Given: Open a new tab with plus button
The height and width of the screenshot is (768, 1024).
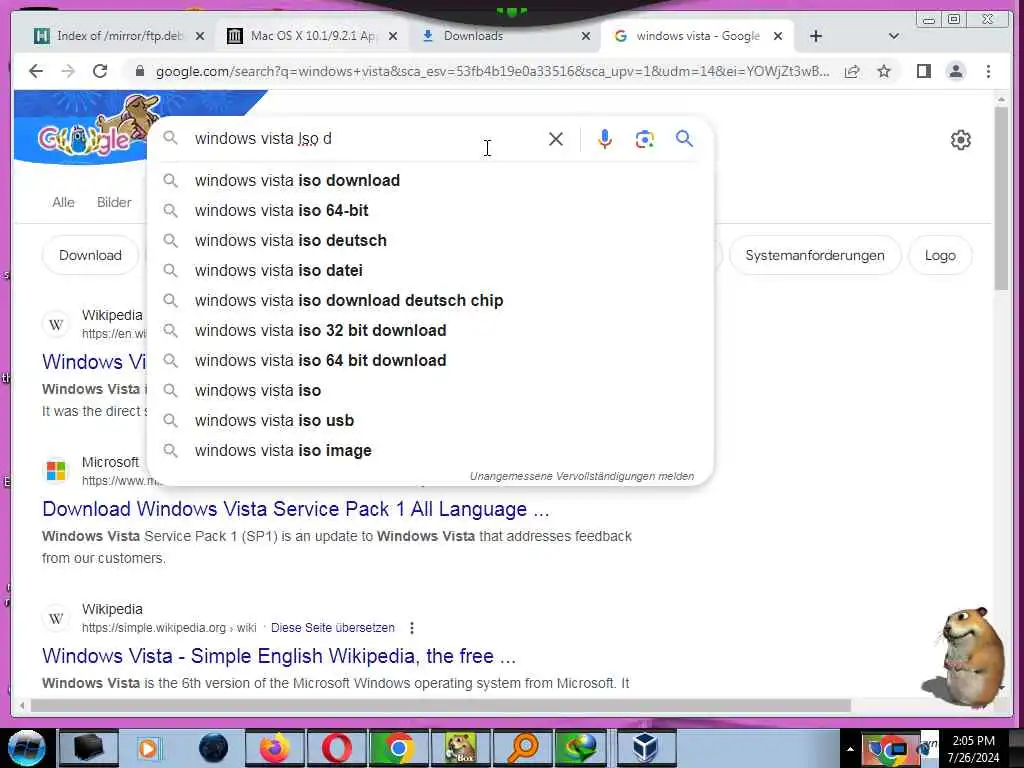Looking at the screenshot, I should coord(816,36).
